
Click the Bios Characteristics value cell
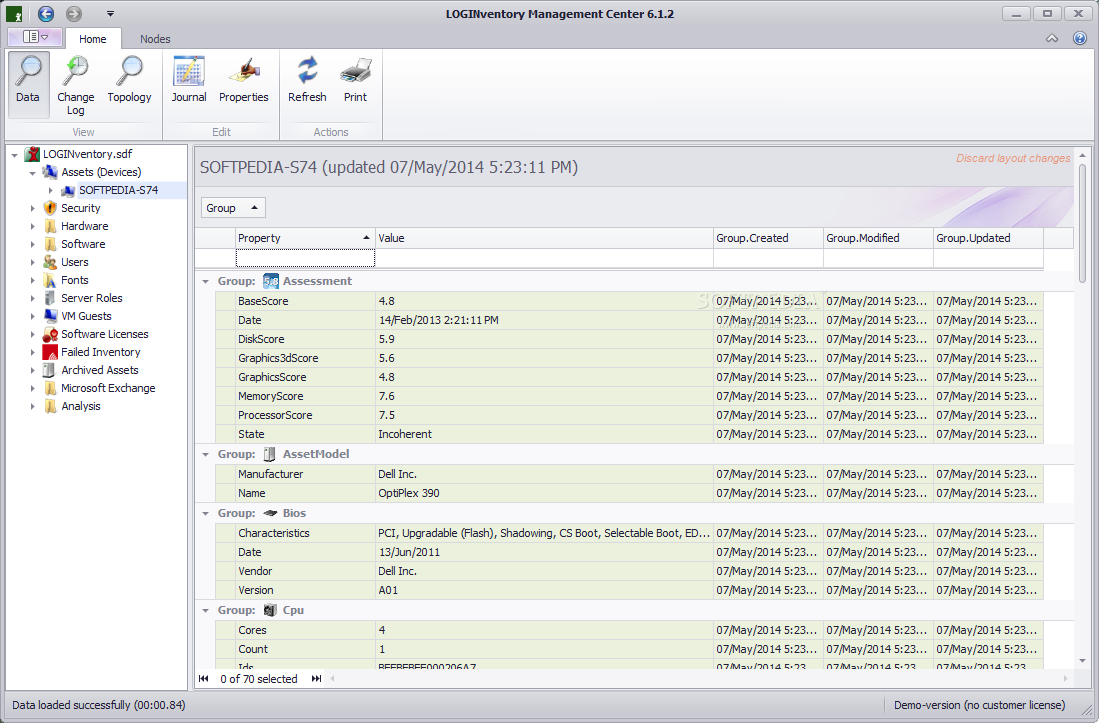tap(544, 533)
